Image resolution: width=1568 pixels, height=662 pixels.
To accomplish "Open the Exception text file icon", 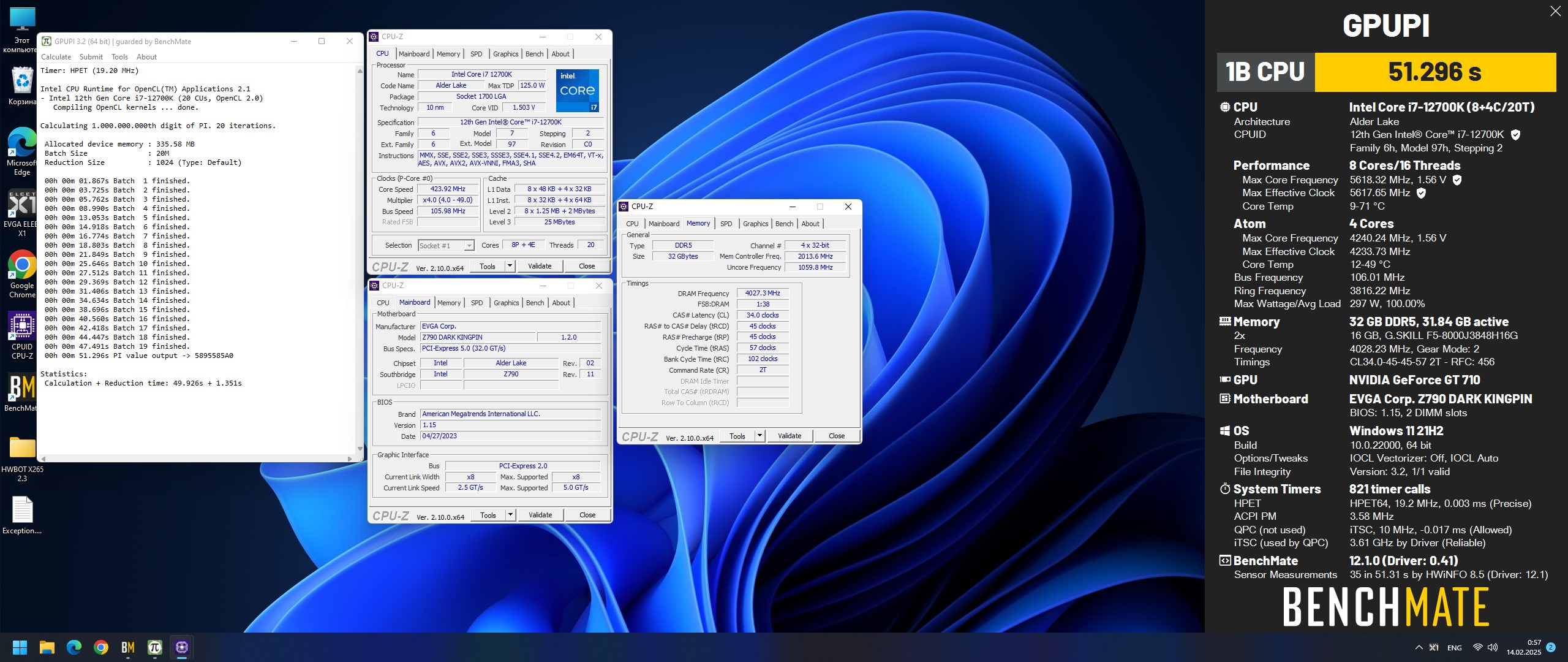I will pyautogui.click(x=22, y=515).
